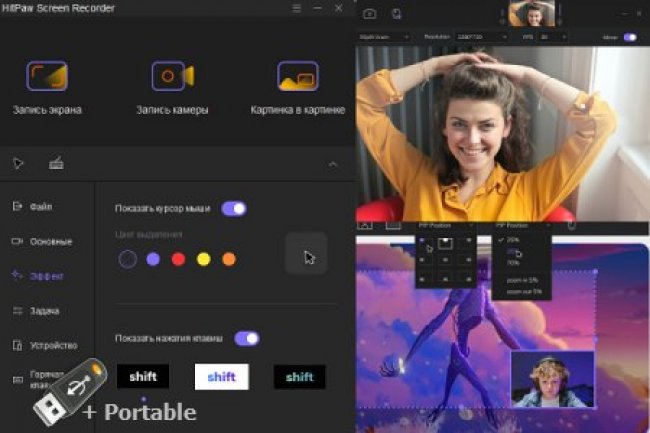The image size is (650, 433).
Task: Toggle the Mirror switch in webcam window
Action: (x=630, y=37)
